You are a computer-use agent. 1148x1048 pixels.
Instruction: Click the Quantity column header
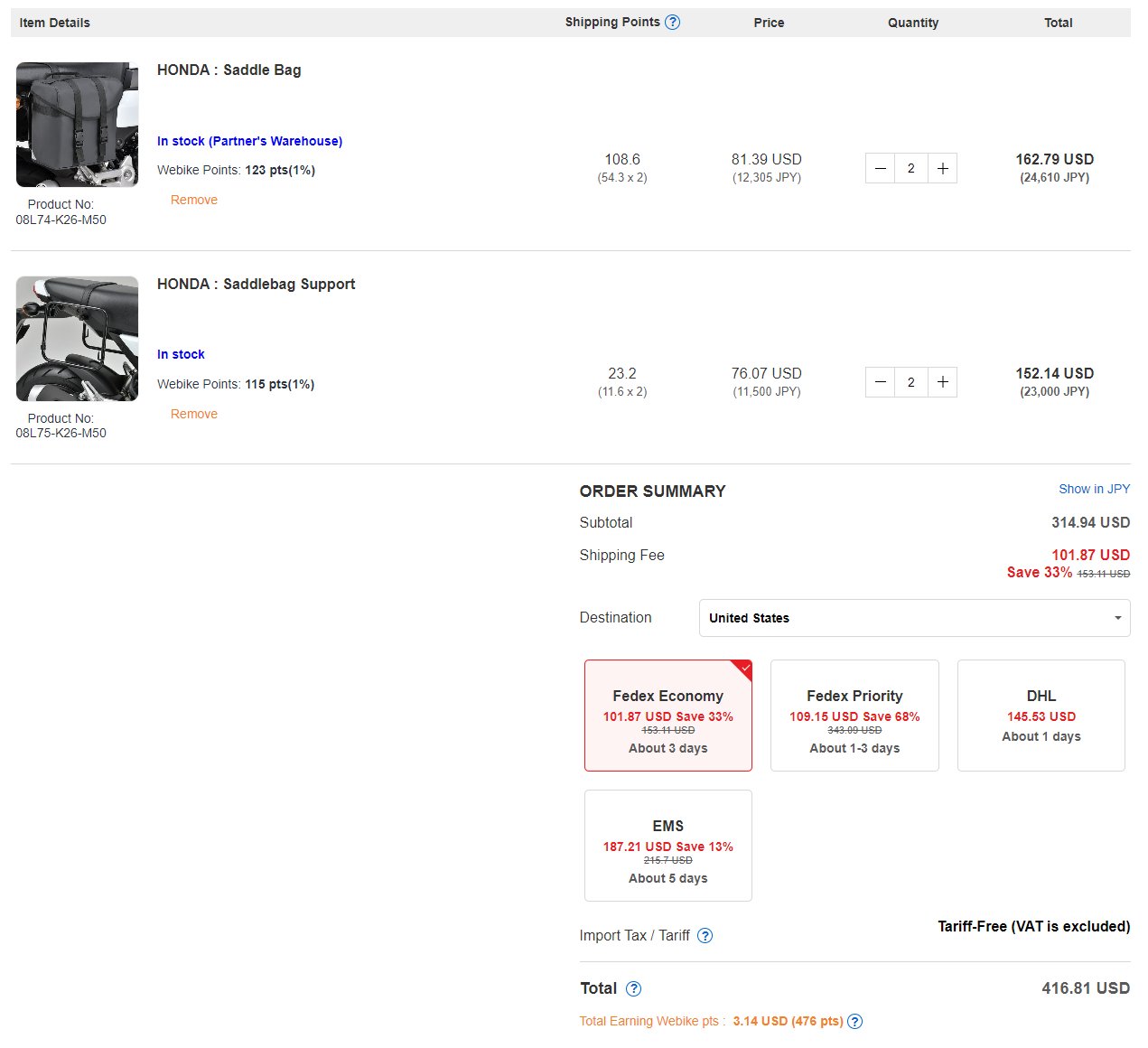[913, 23]
